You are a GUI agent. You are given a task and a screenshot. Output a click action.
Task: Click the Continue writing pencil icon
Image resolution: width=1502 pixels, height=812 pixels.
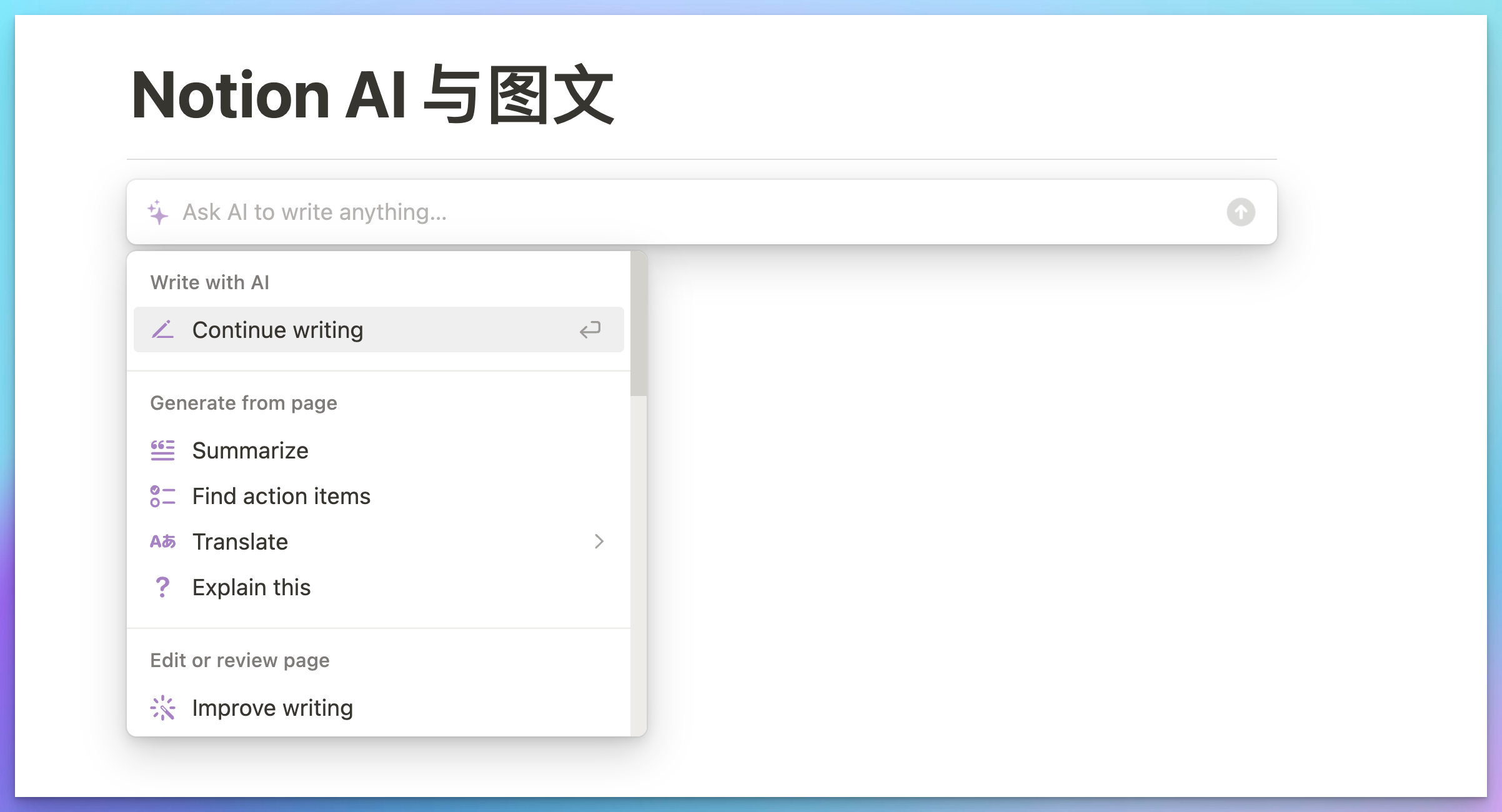click(x=162, y=330)
